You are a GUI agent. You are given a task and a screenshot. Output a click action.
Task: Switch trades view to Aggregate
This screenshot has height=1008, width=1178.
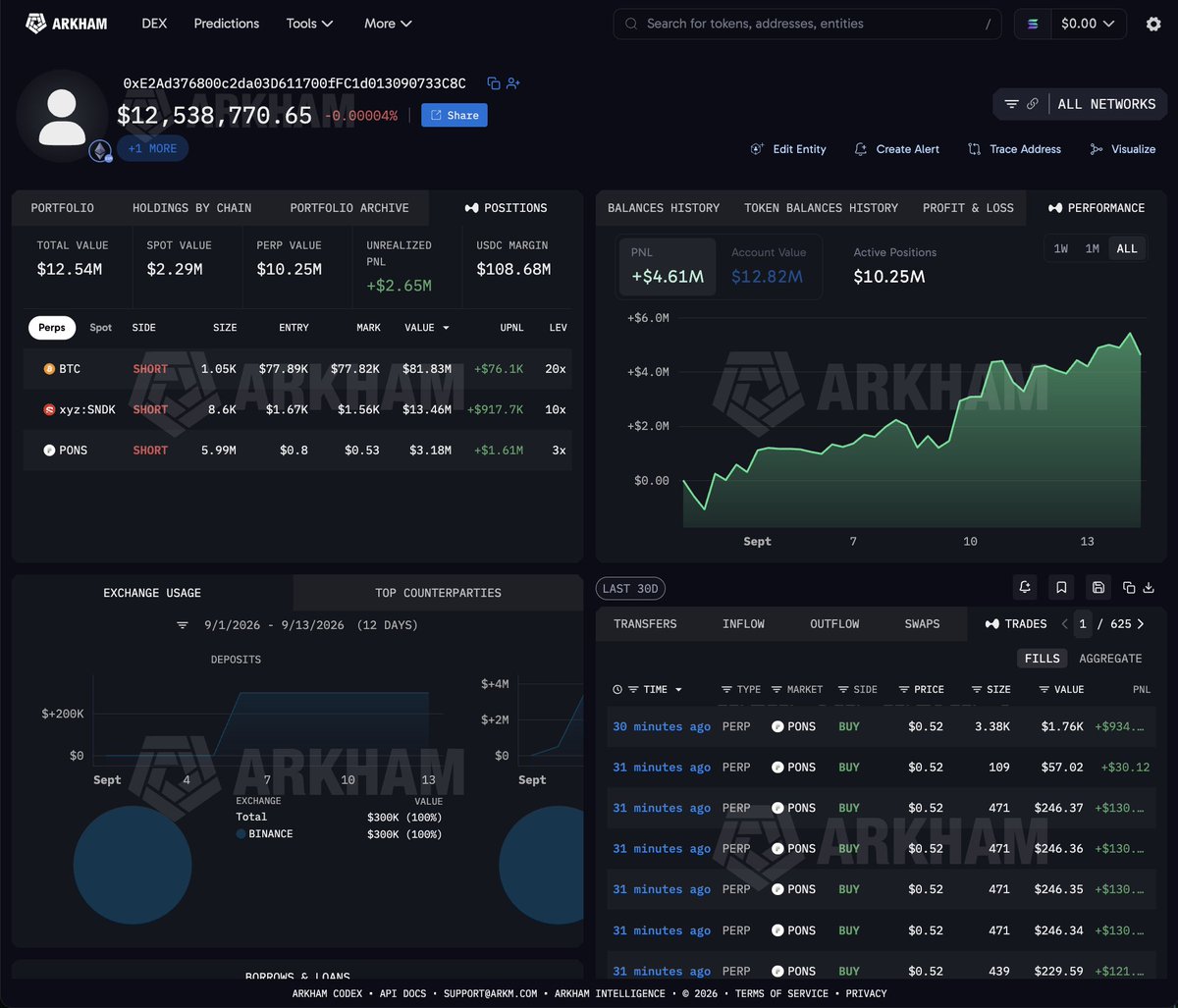click(1110, 659)
